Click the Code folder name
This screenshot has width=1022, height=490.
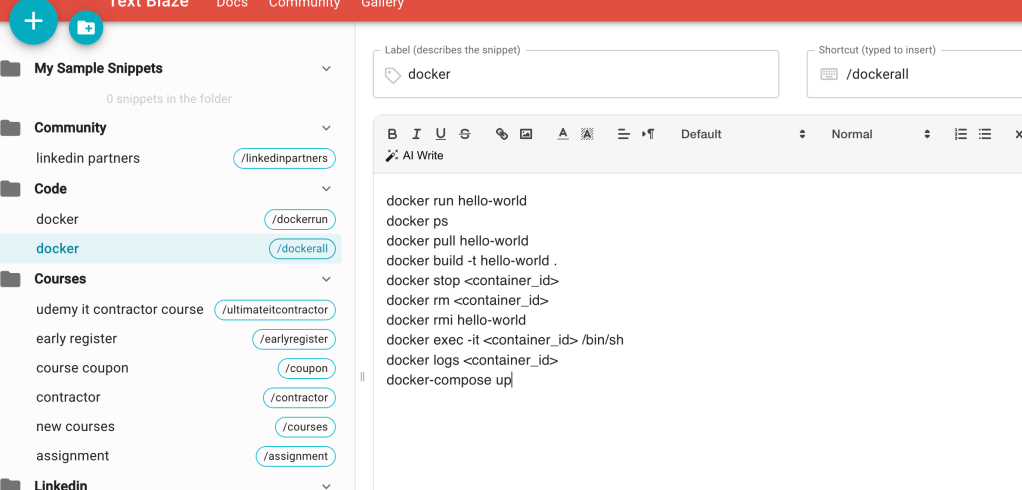point(51,189)
